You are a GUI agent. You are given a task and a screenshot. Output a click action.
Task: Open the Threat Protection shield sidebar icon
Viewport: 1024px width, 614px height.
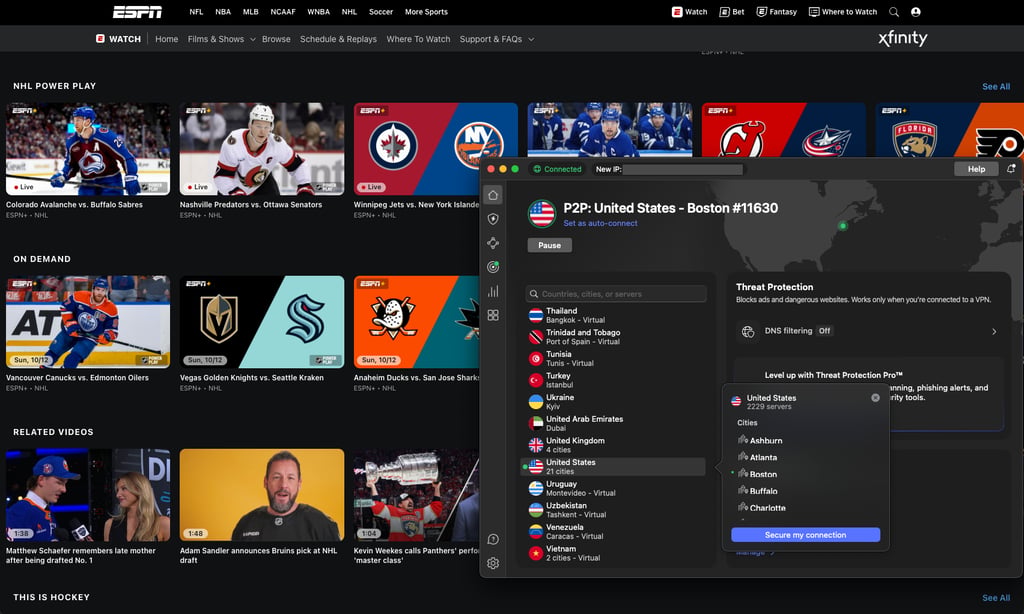click(x=493, y=219)
